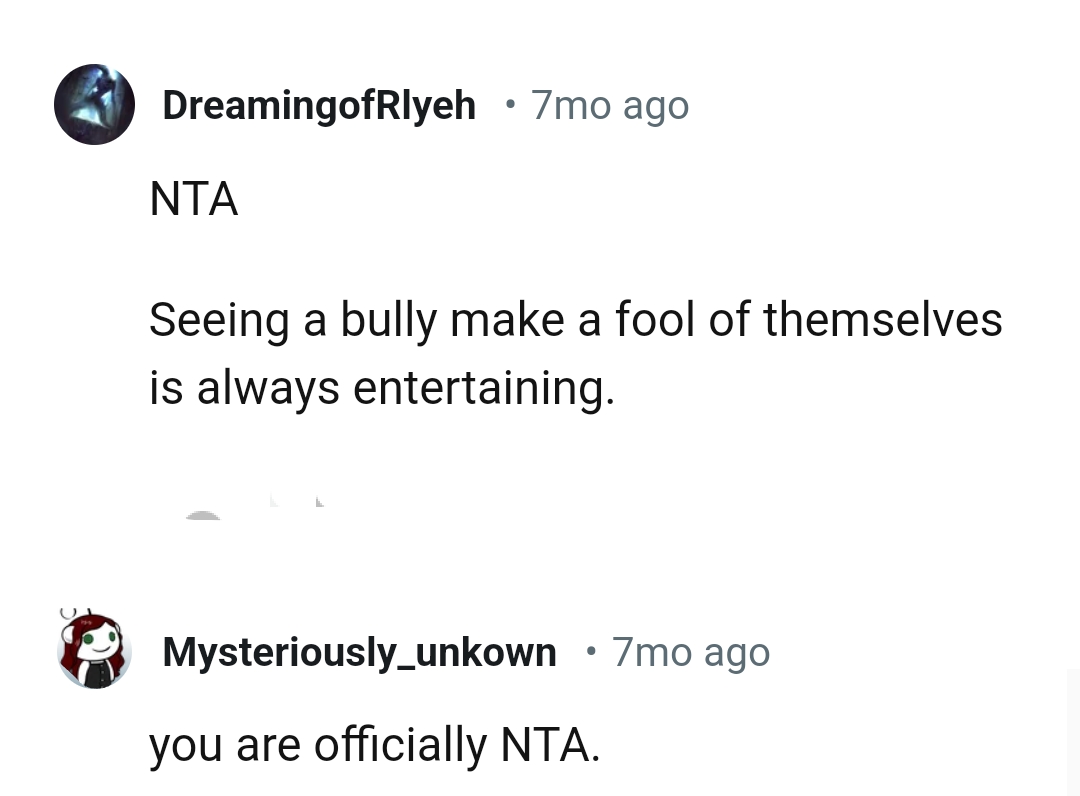Click the sentence about a bully making a fool
This screenshot has height=796, width=1080.
tap(575, 320)
